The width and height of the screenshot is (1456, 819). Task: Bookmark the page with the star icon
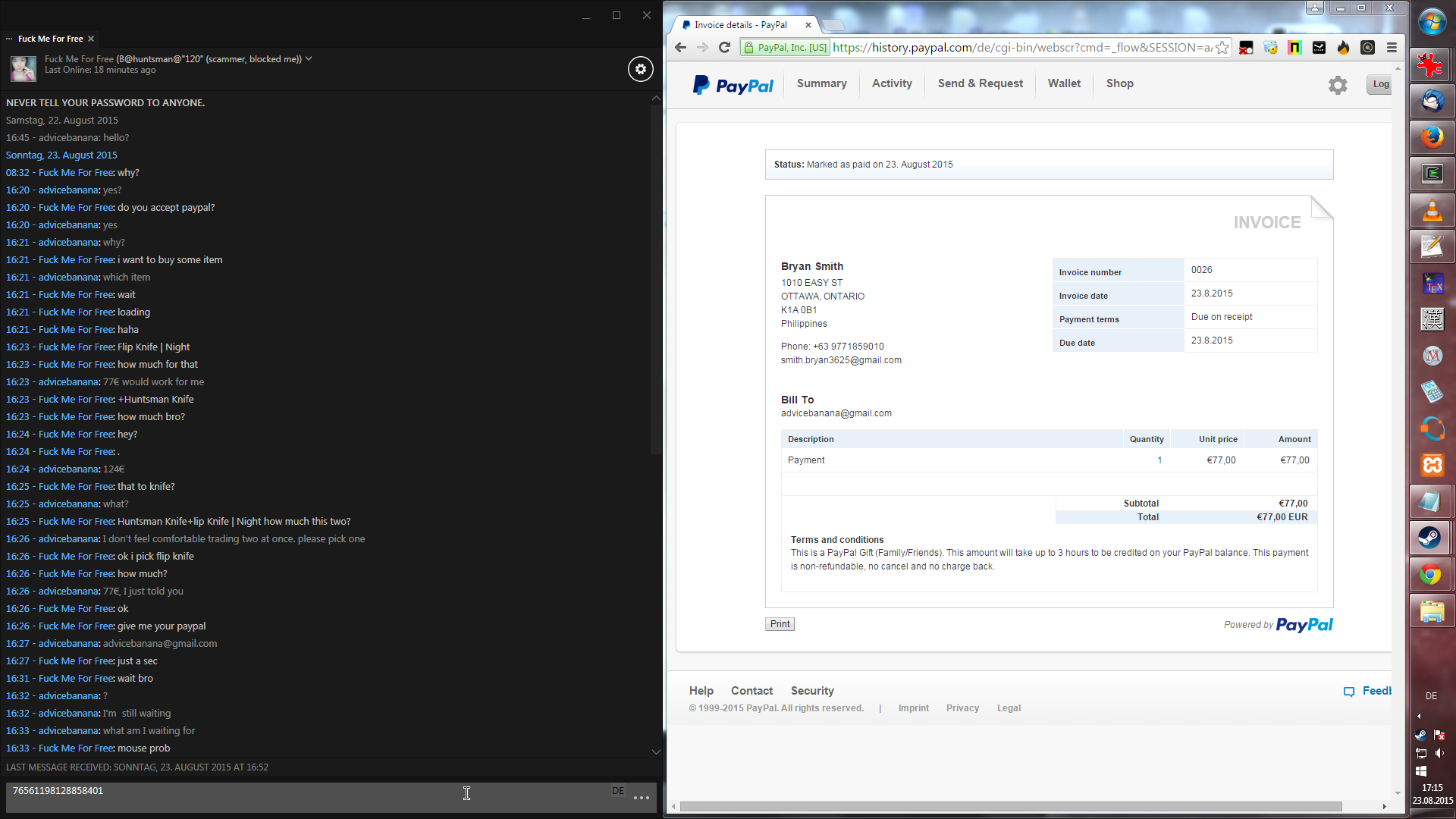tap(1222, 48)
